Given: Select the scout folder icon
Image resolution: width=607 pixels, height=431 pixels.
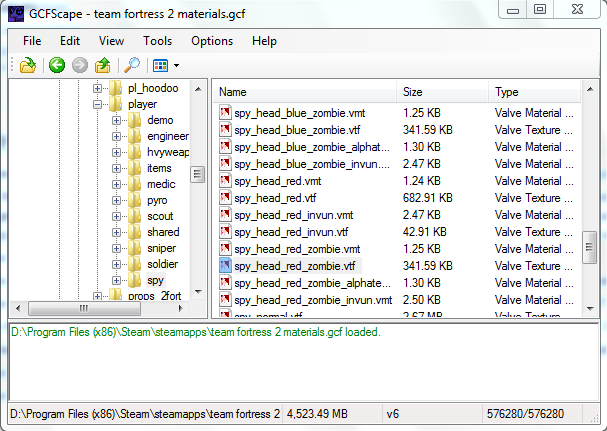Looking at the screenshot, I should point(134,216).
